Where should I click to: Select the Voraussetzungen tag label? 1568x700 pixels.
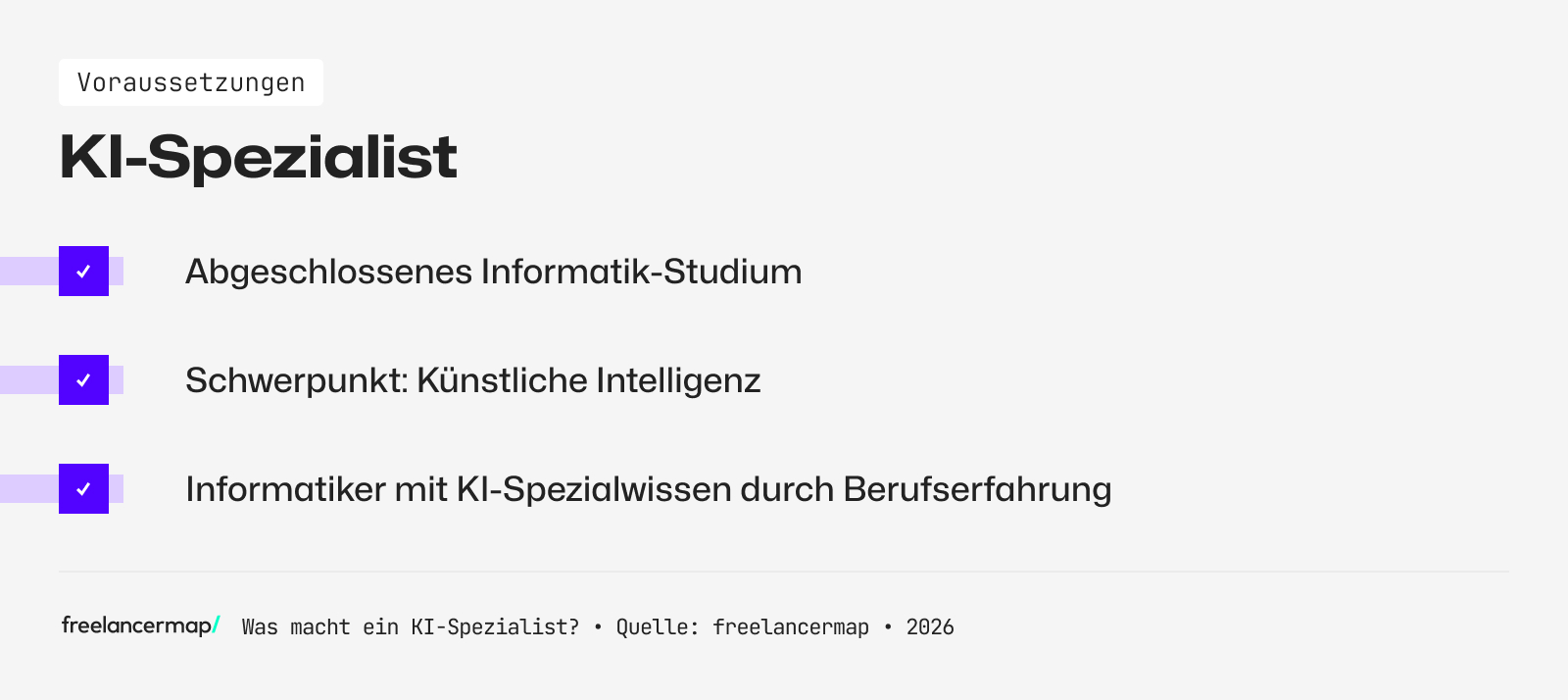(191, 82)
